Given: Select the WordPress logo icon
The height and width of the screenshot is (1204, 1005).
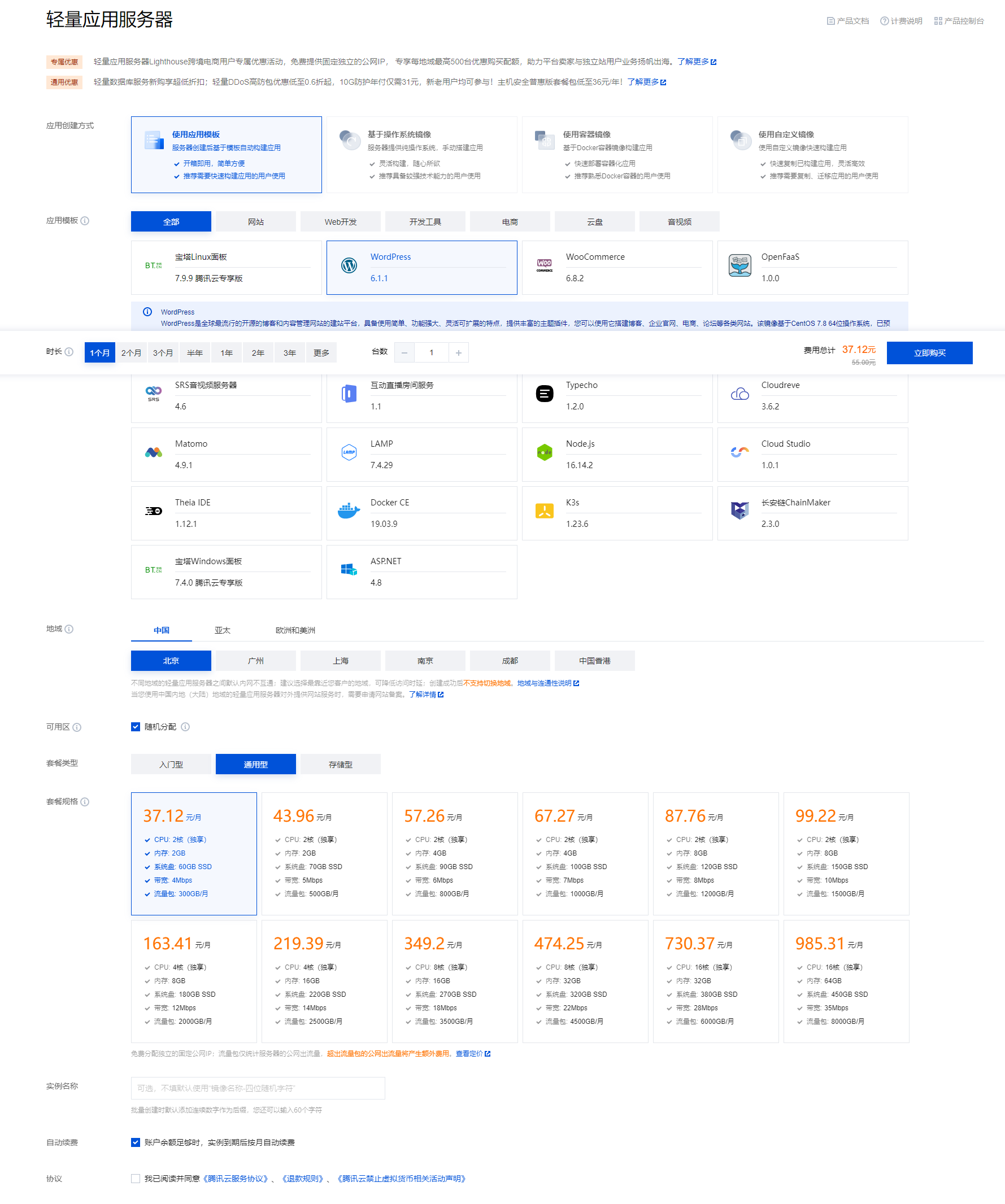Looking at the screenshot, I should 349,265.
